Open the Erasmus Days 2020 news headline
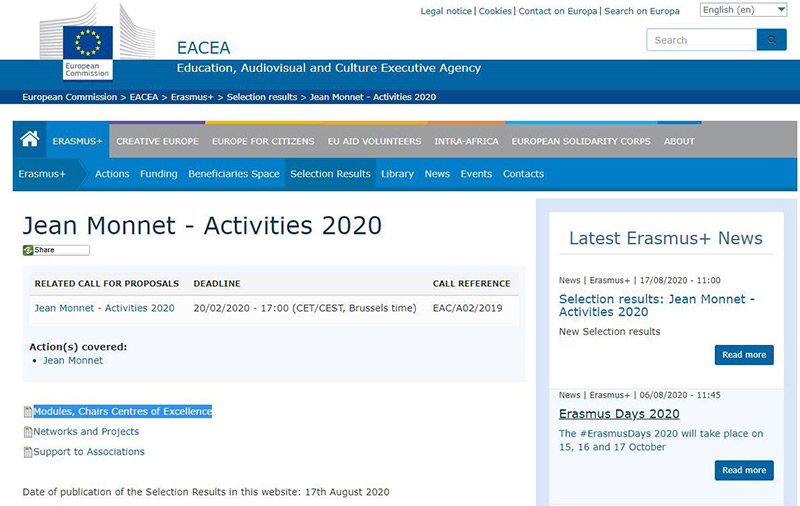 tap(619, 414)
